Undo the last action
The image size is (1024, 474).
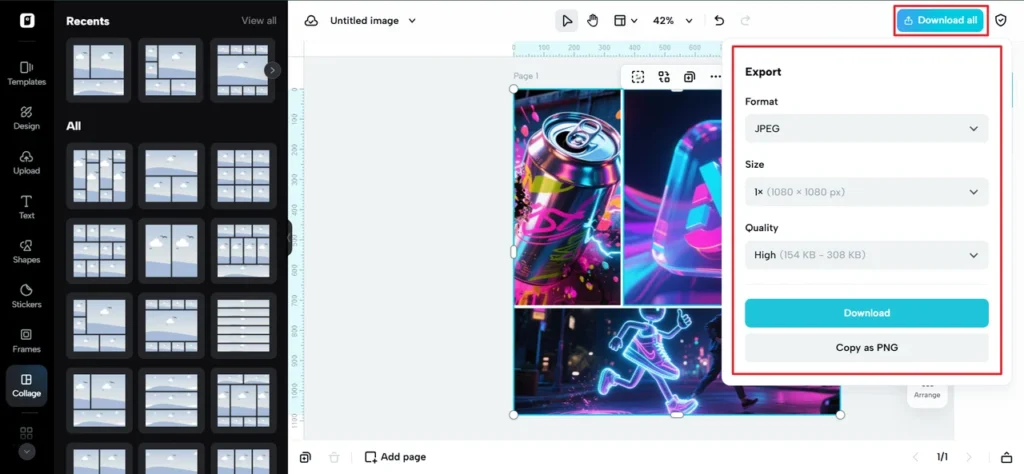(719, 21)
